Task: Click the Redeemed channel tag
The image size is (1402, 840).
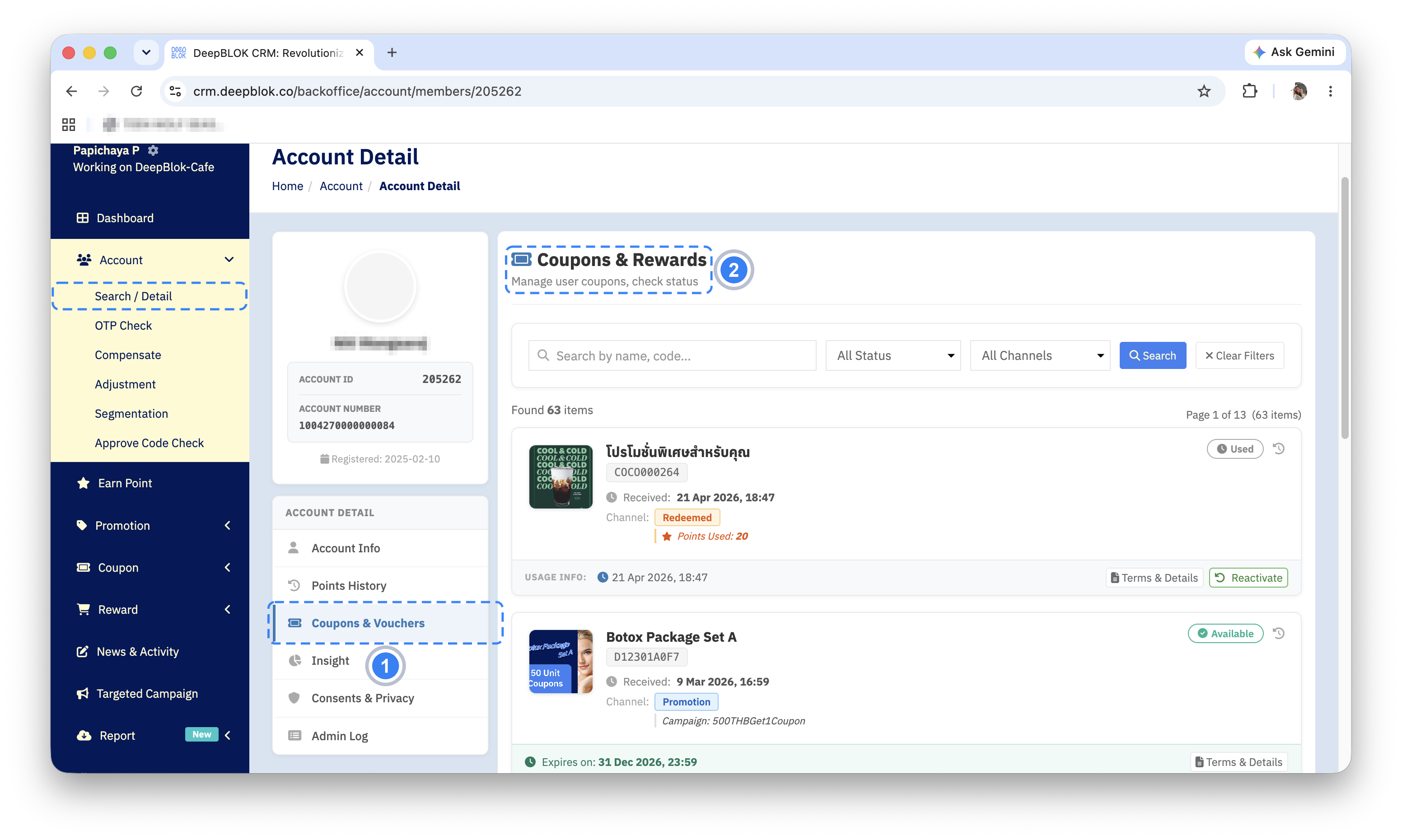Action: tap(687, 518)
